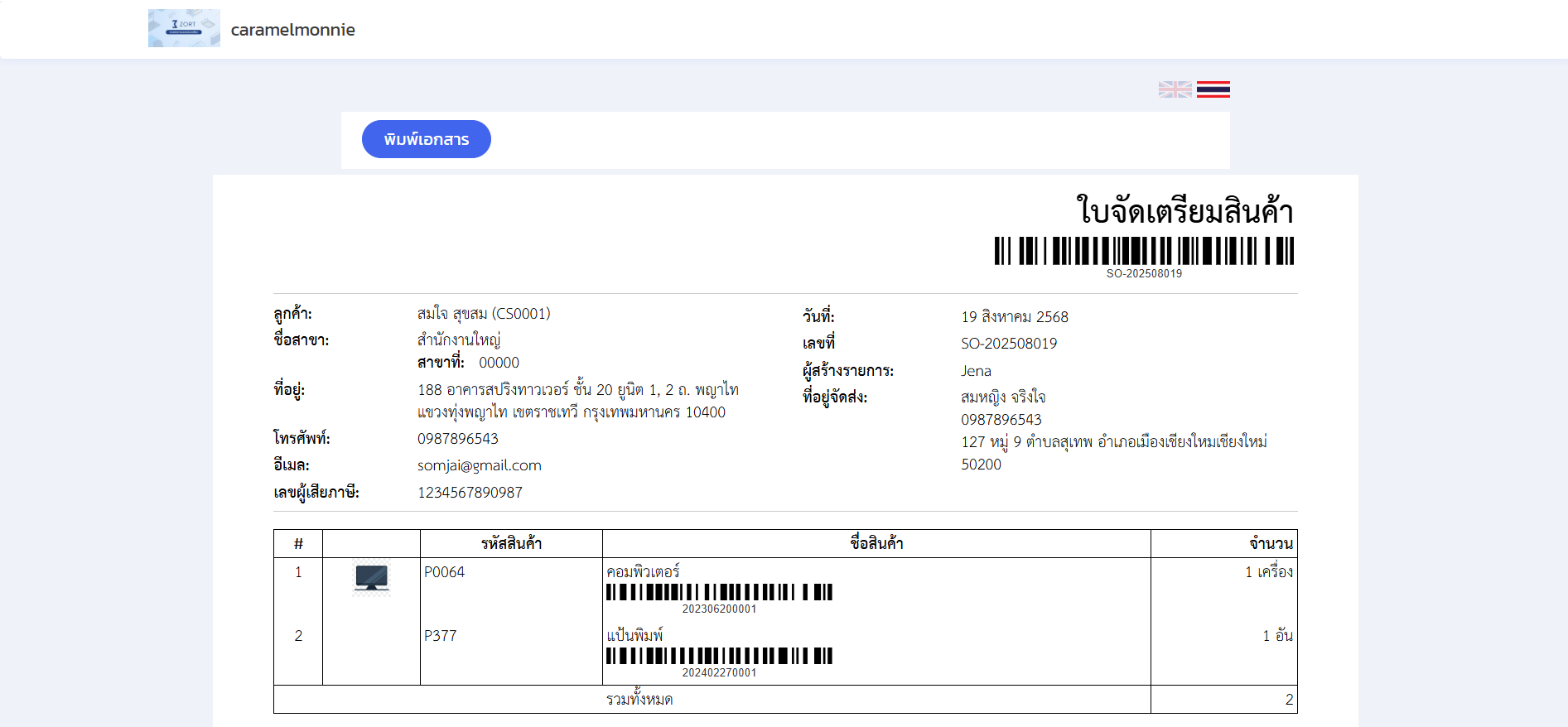
Task: Click quantity 1 อัน
Action: (1278, 636)
